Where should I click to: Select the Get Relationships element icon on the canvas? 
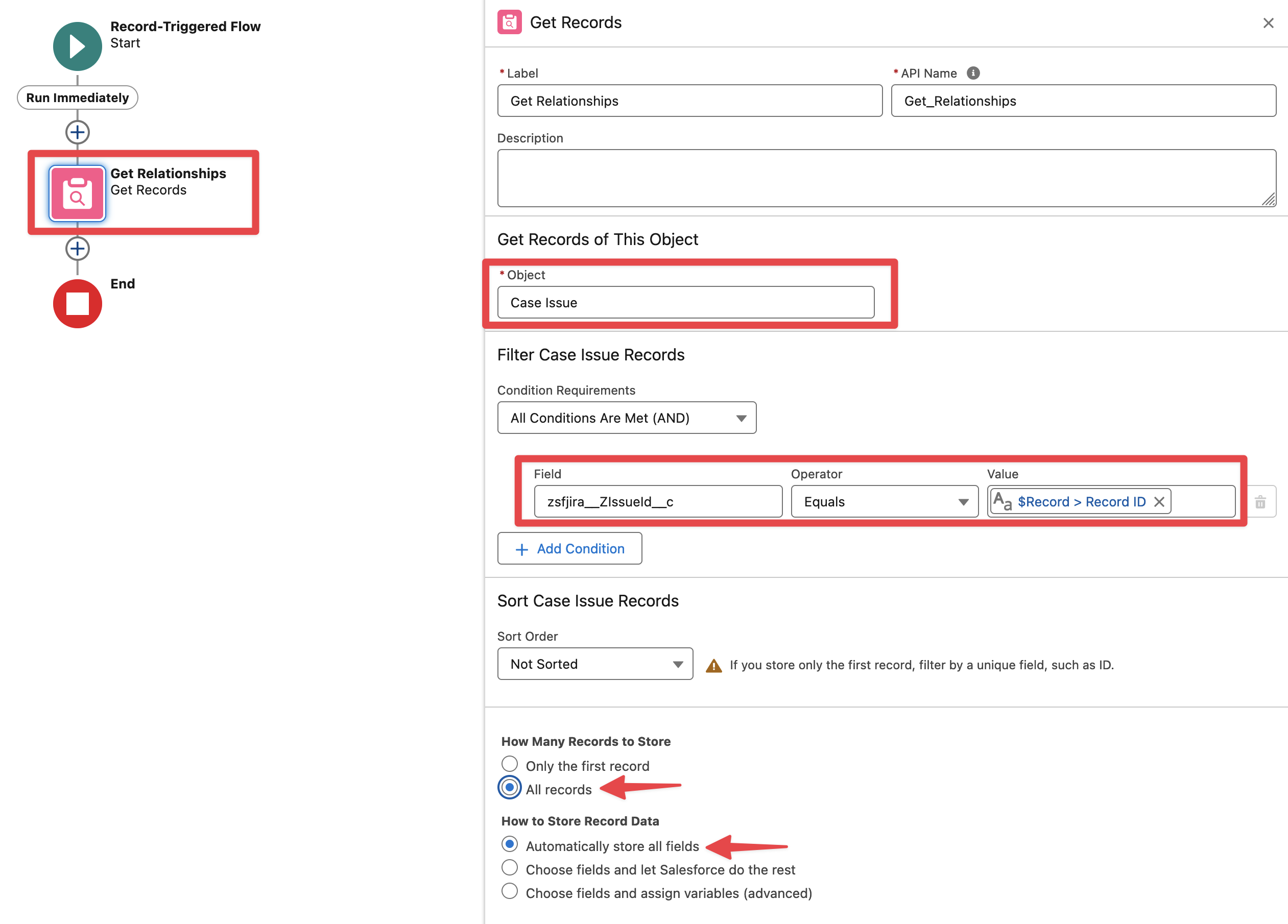click(x=77, y=193)
